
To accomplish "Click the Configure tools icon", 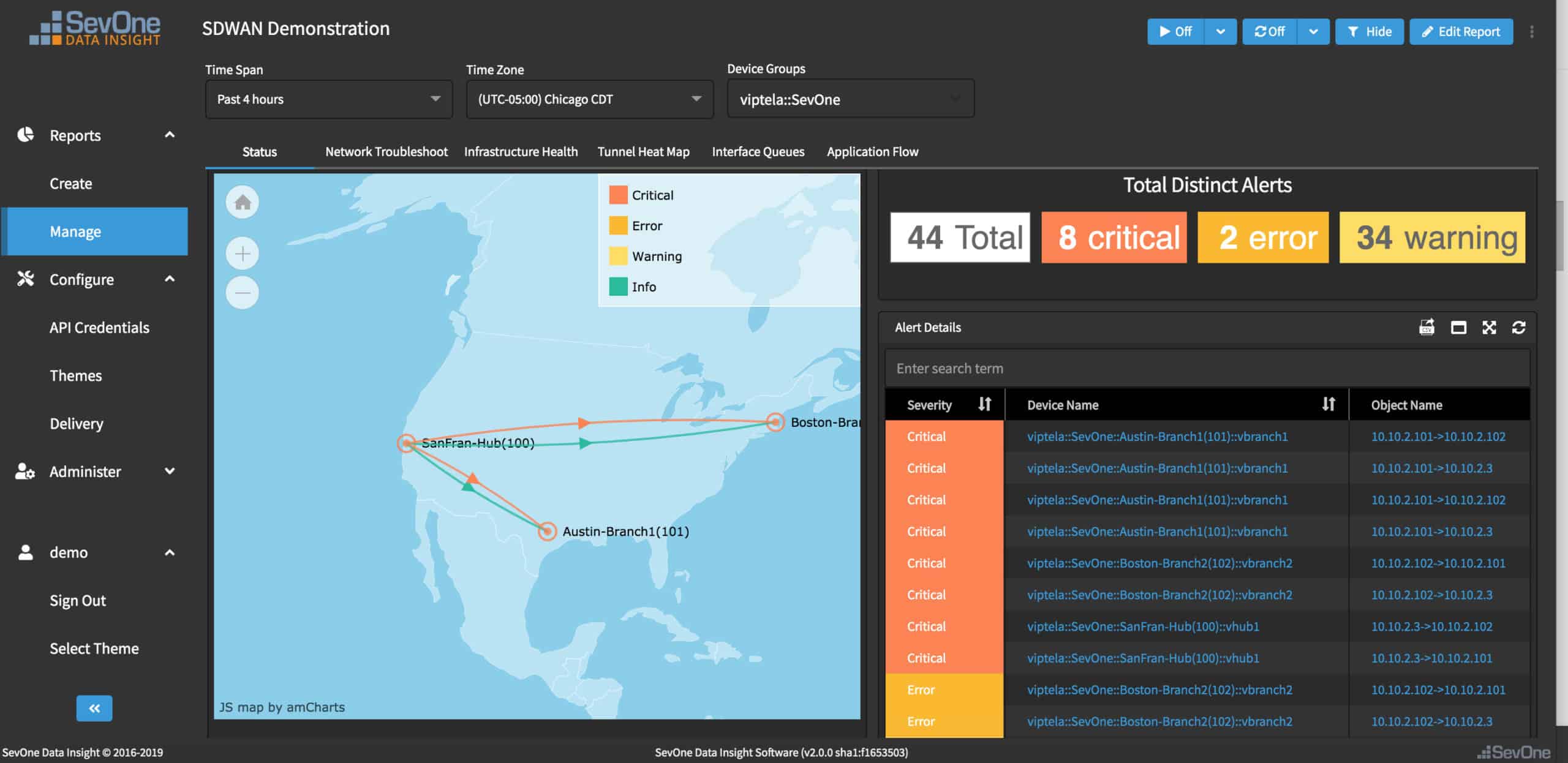I will click(x=25, y=279).
